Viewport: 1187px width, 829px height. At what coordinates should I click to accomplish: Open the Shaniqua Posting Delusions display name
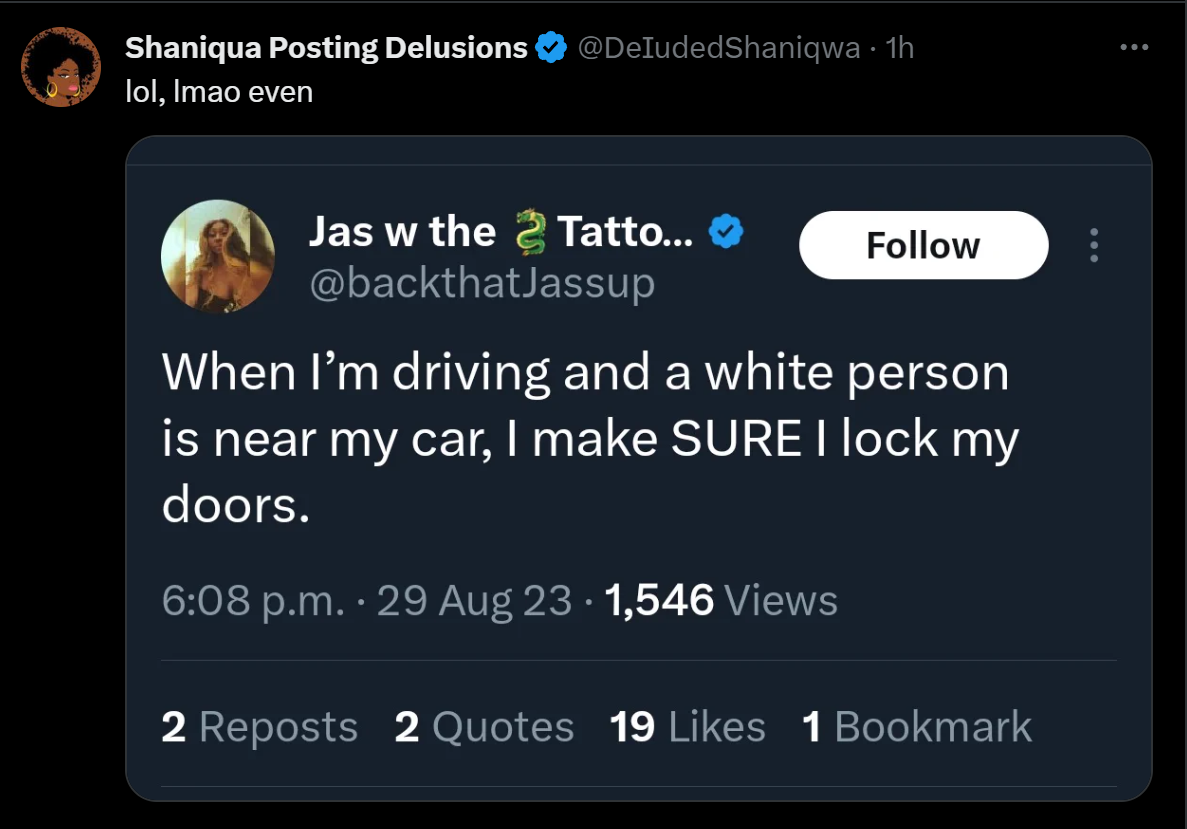coord(326,47)
